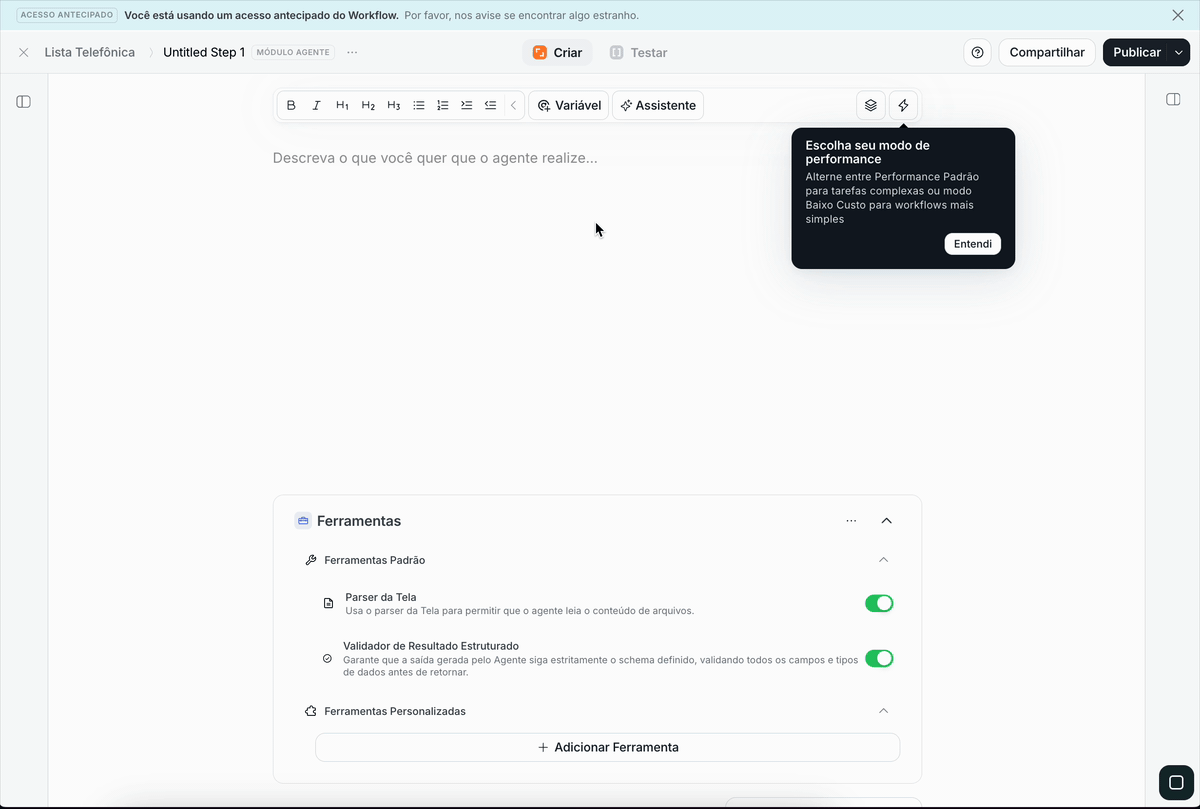Collapse toolbar with the left chevron
This screenshot has width=1200, height=809.
coord(514,105)
